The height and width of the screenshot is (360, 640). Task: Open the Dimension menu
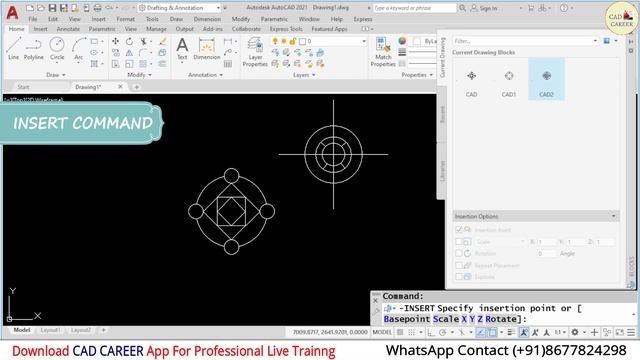(207, 19)
